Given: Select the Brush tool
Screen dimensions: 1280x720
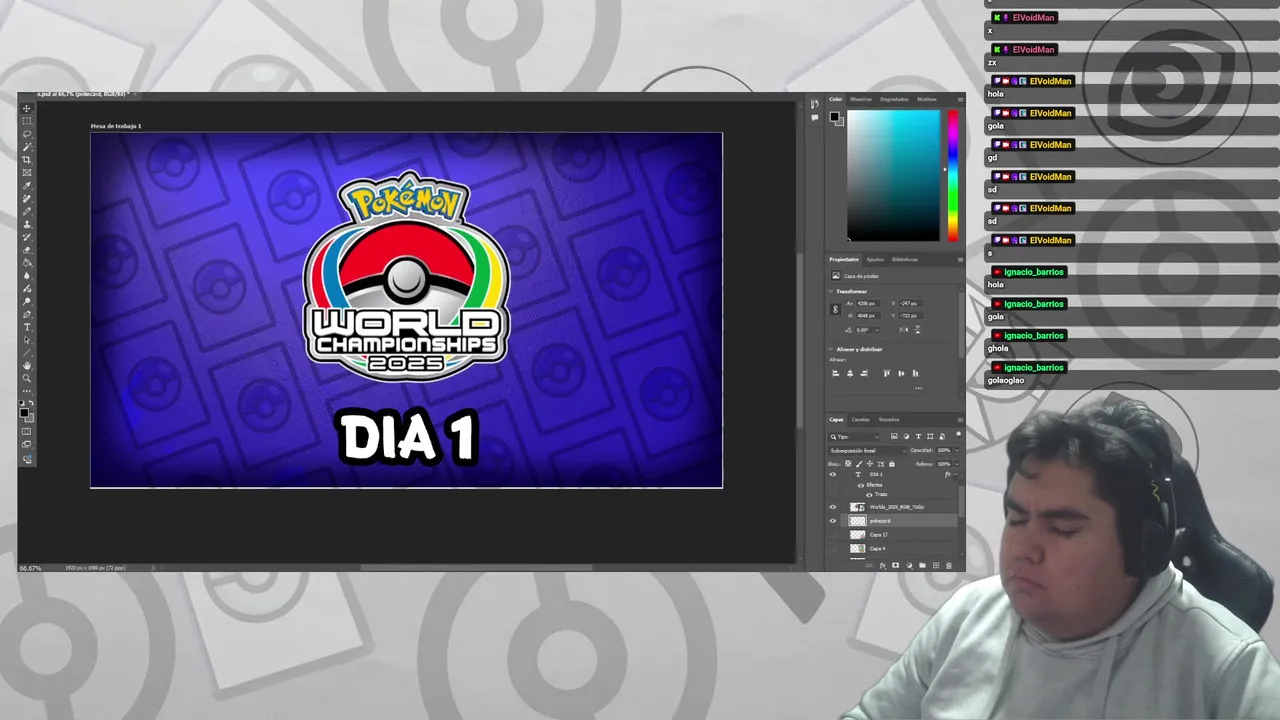Looking at the screenshot, I should [x=27, y=211].
